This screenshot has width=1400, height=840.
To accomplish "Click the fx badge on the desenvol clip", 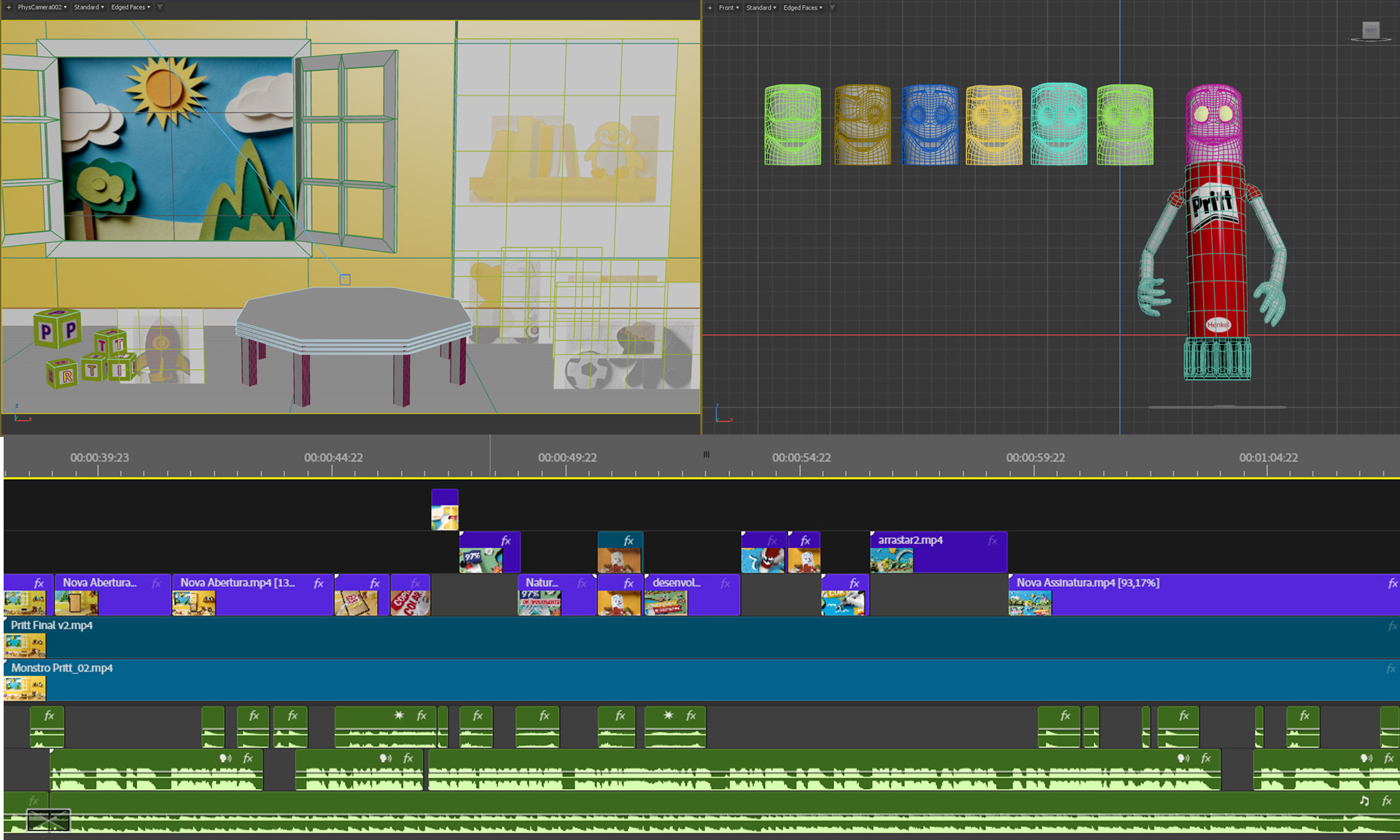I will coord(725,583).
